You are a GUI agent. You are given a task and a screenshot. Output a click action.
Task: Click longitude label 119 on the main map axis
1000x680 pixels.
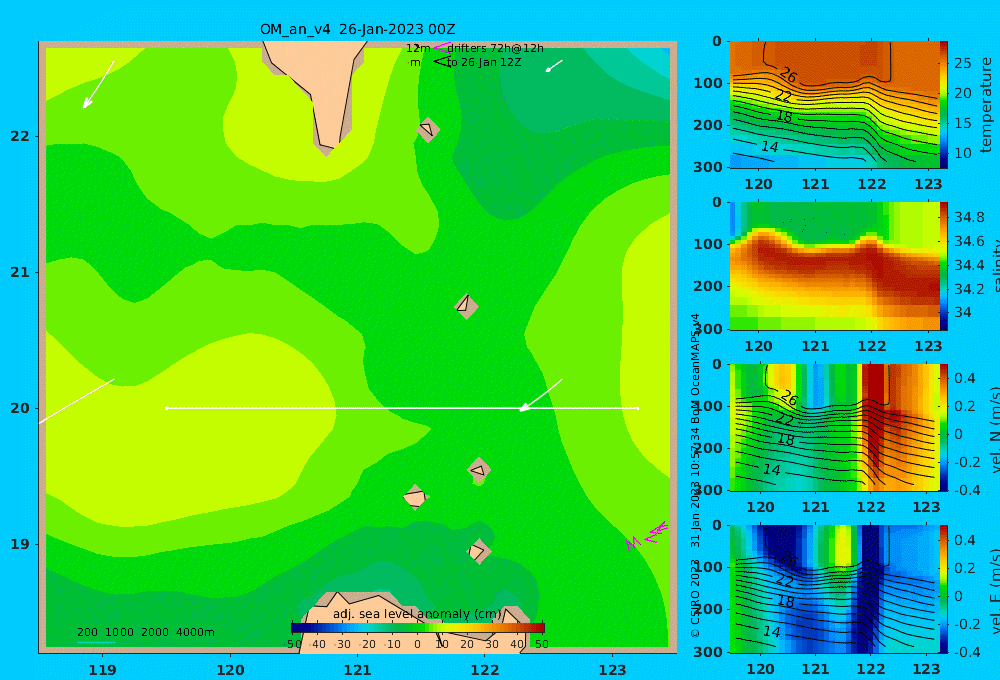click(102, 670)
